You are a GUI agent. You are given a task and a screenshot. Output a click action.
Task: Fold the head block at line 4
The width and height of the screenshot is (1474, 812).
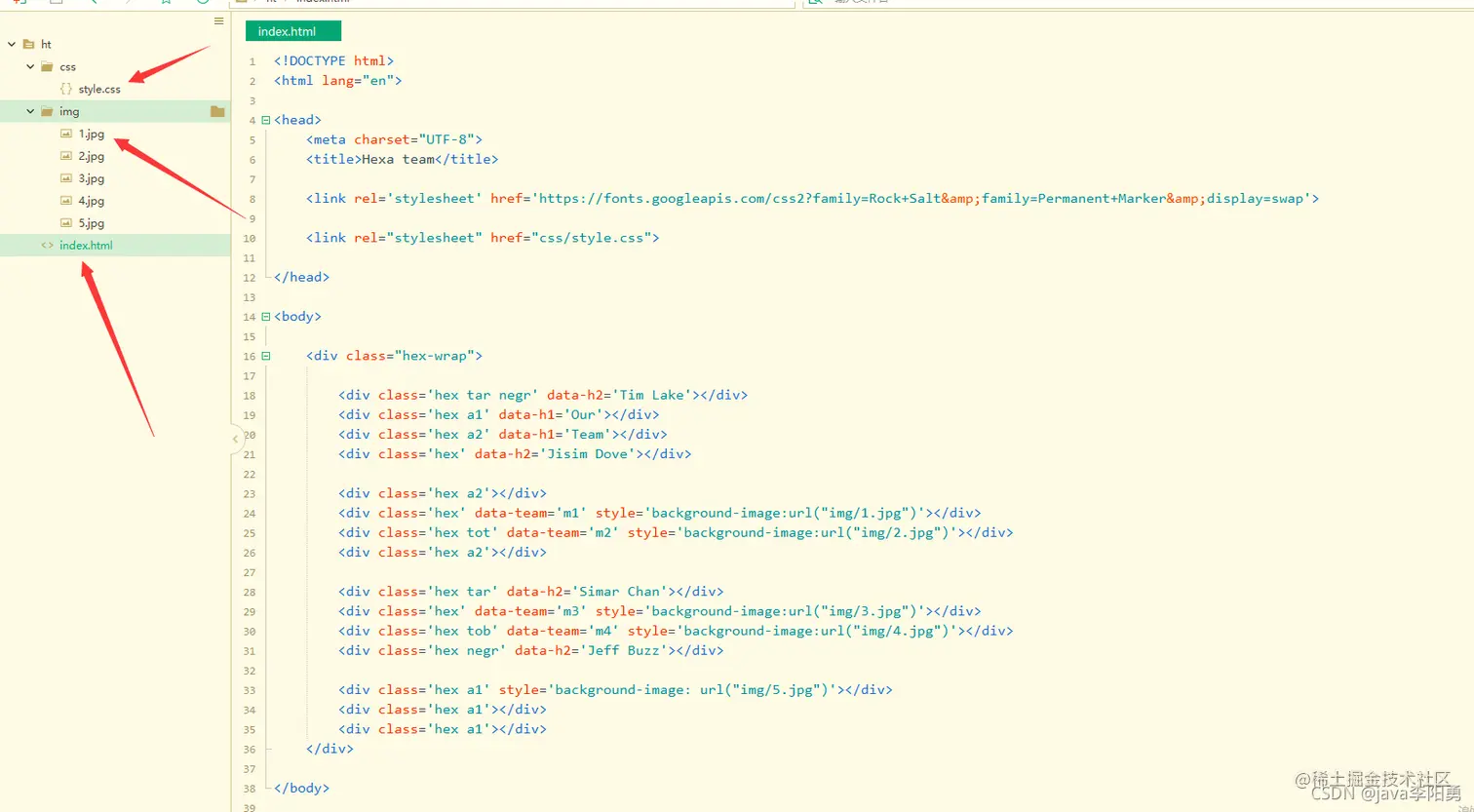265,120
